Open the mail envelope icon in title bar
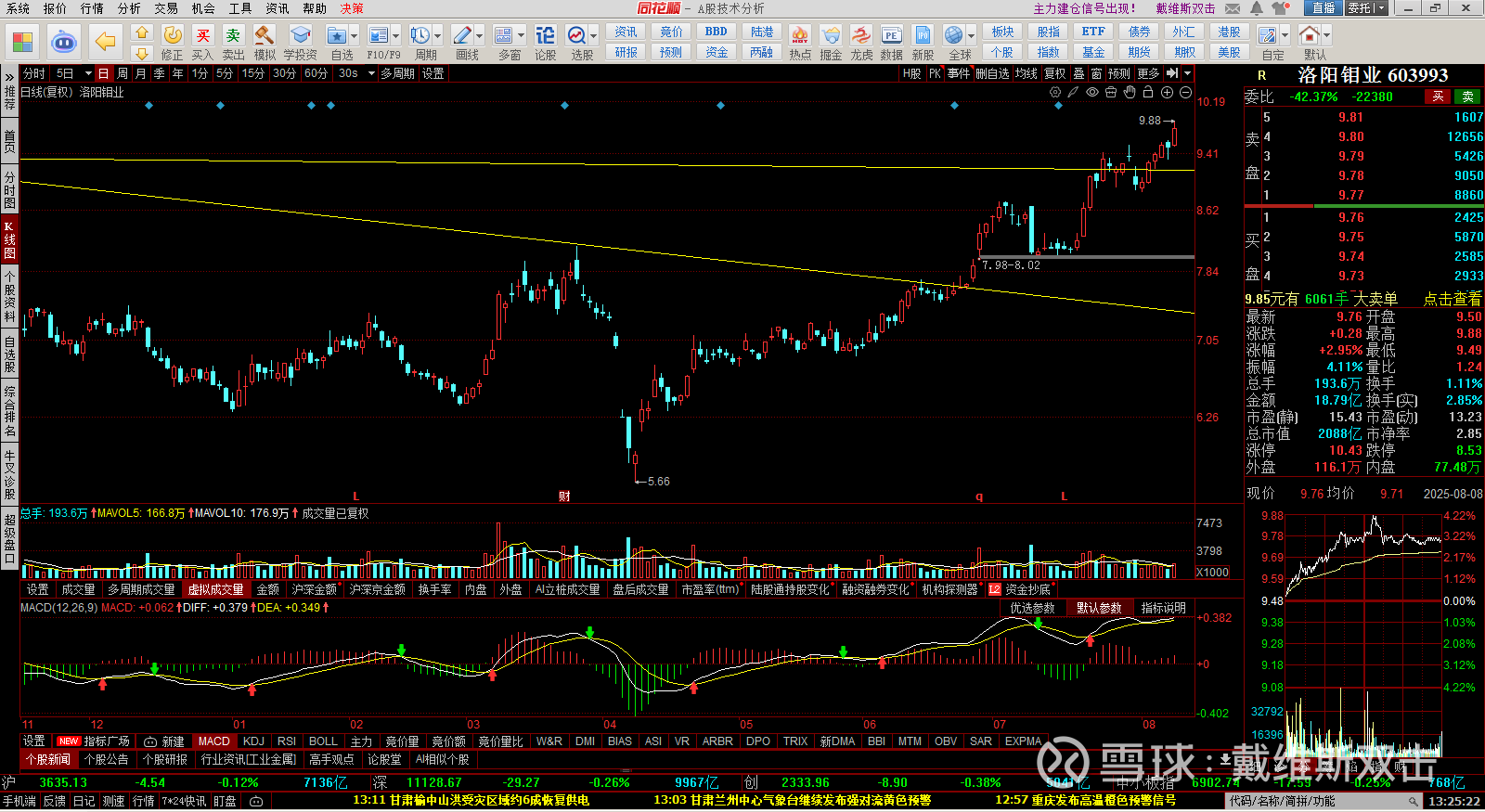This screenshot has width=1485, height=812. (1233, 8)
